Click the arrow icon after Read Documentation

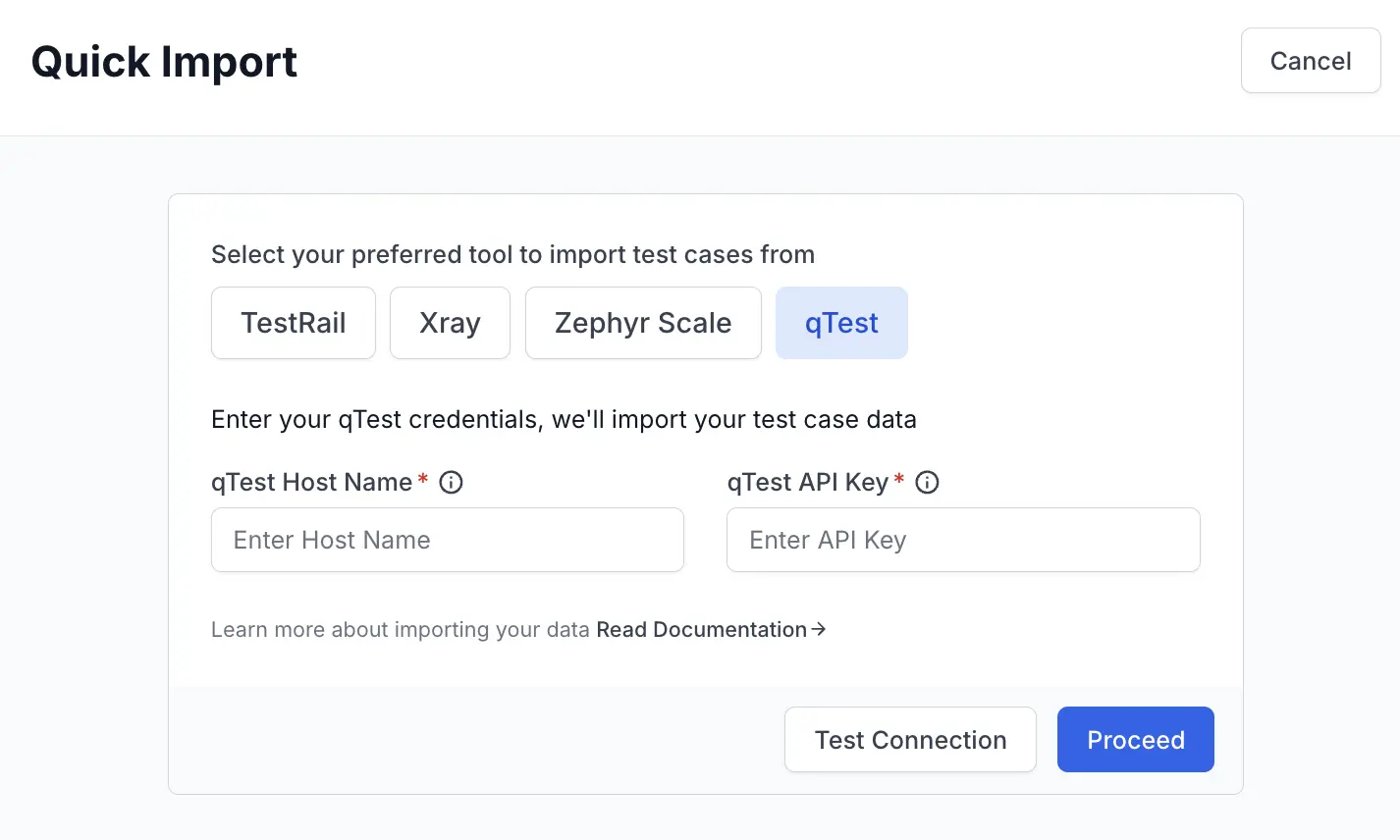point(819,630)
